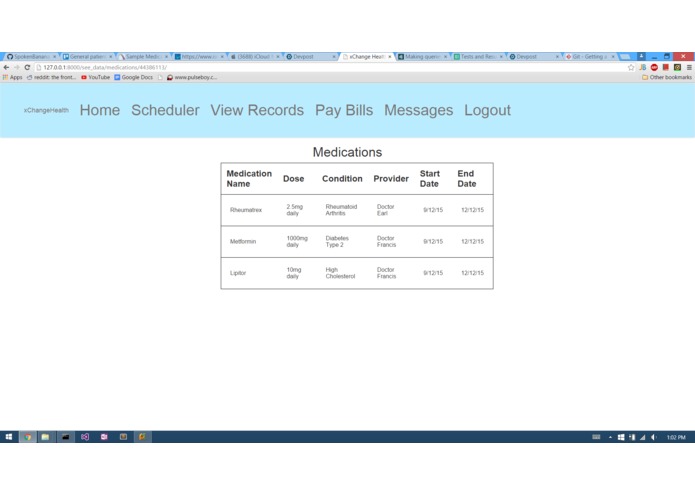Close the xChange Health tab
695x494 pixels.
click(x=390, y=57)
